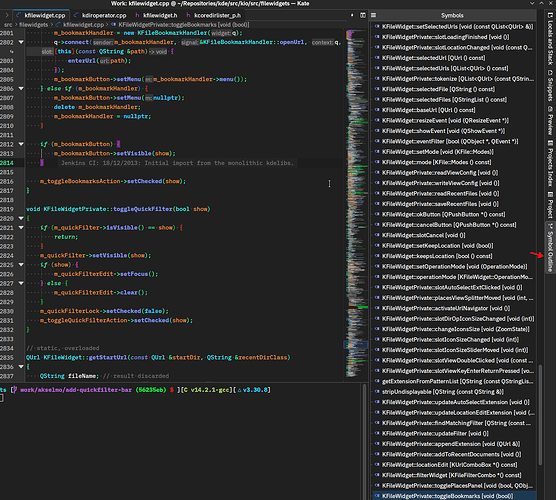Click the tab bar dot quick-open indicator
Screen dimensions: 556x500
[352, 15]
